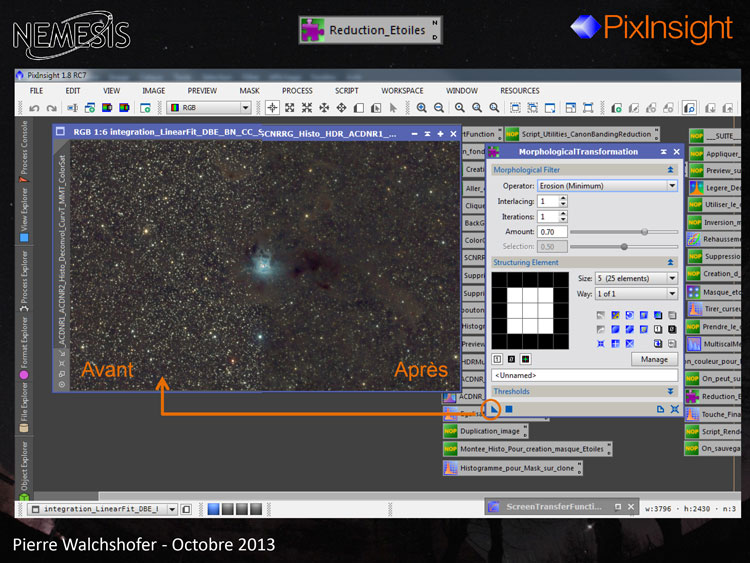
Task: Open the Browse Documentation icon in MorphologicalTransformation
Action: (660, 409)
